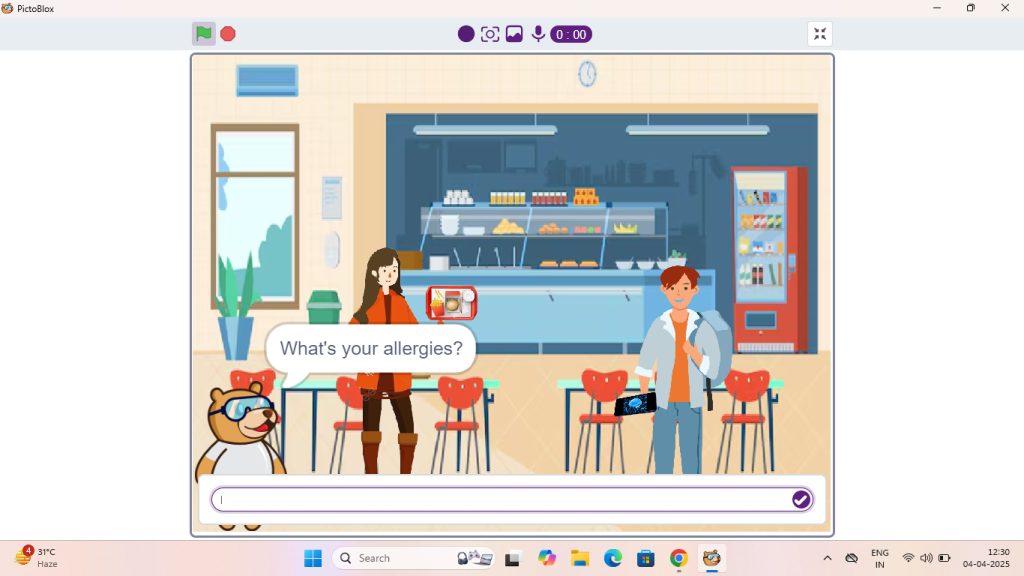This screenshot has width=1024, height=576.
Task: Open Wi-Fi network settings in tray
Action: point(908,558)
